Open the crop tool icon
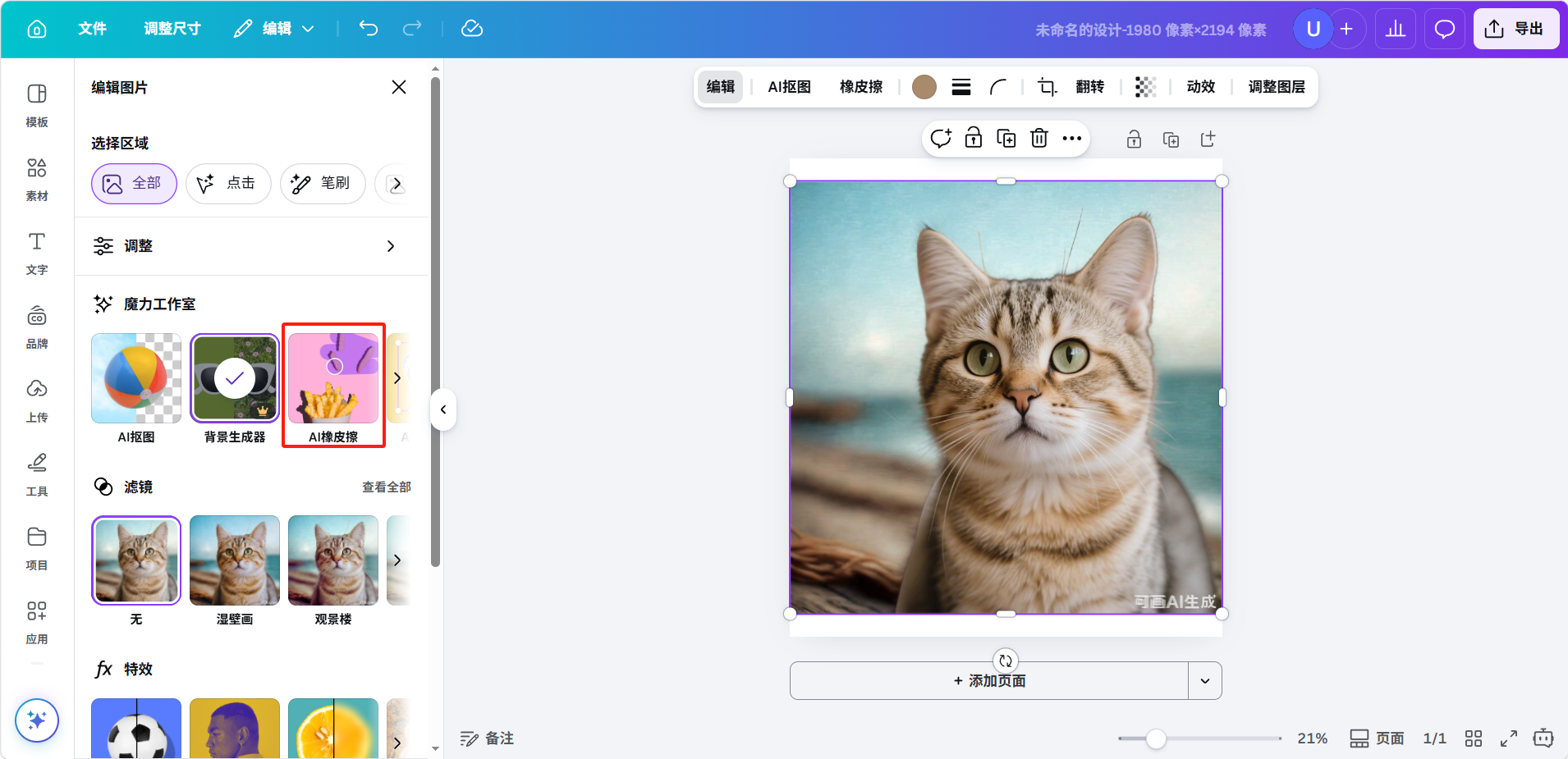 (x=1047, y=87)
